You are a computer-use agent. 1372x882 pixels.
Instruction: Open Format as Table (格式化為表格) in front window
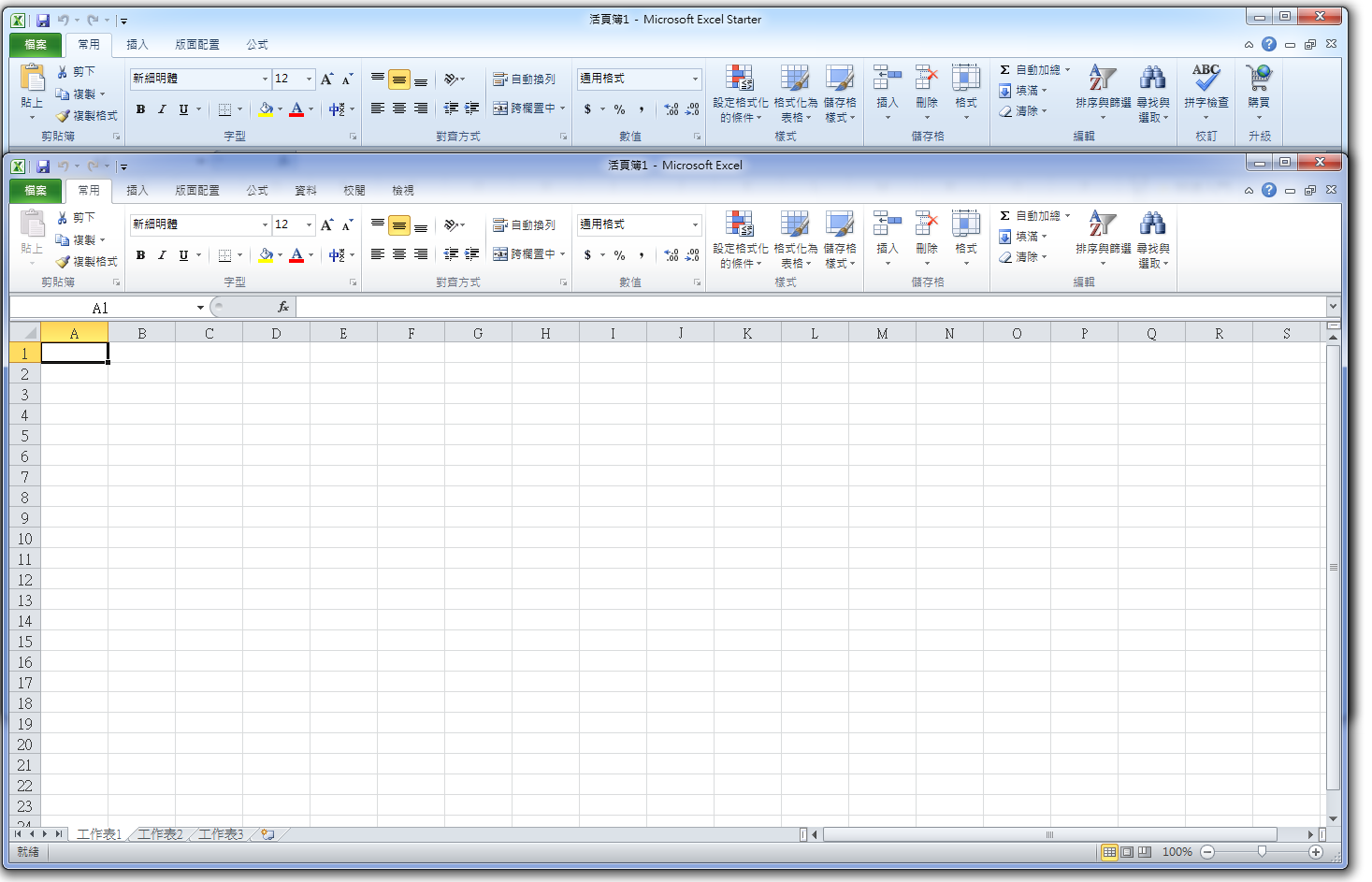pyautogui.click(x=795, y=239)
